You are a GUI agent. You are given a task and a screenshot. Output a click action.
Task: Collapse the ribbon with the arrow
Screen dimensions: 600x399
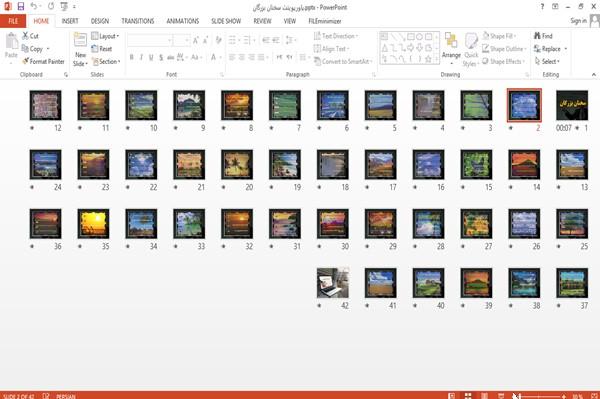tap(594, 75)
